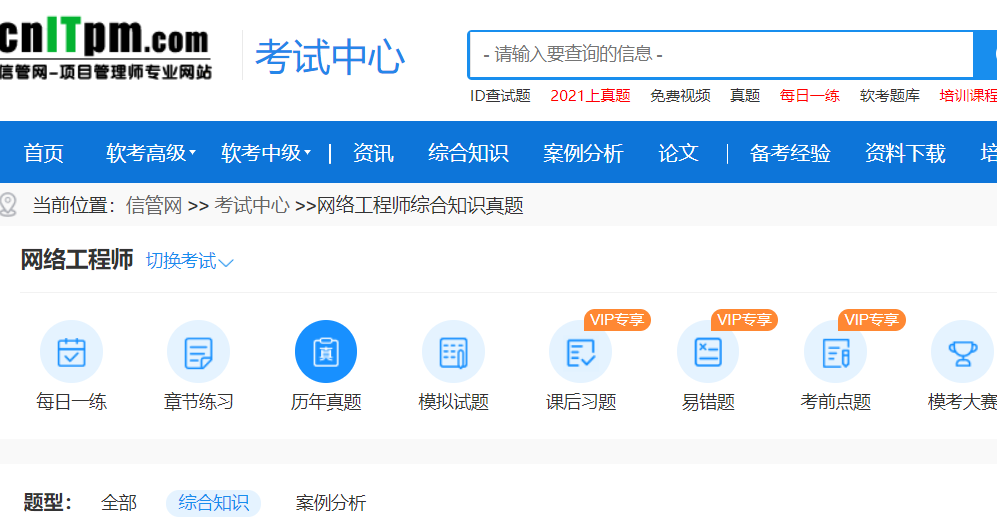Go to the 首页 nav item

click(x=44, y=153)
